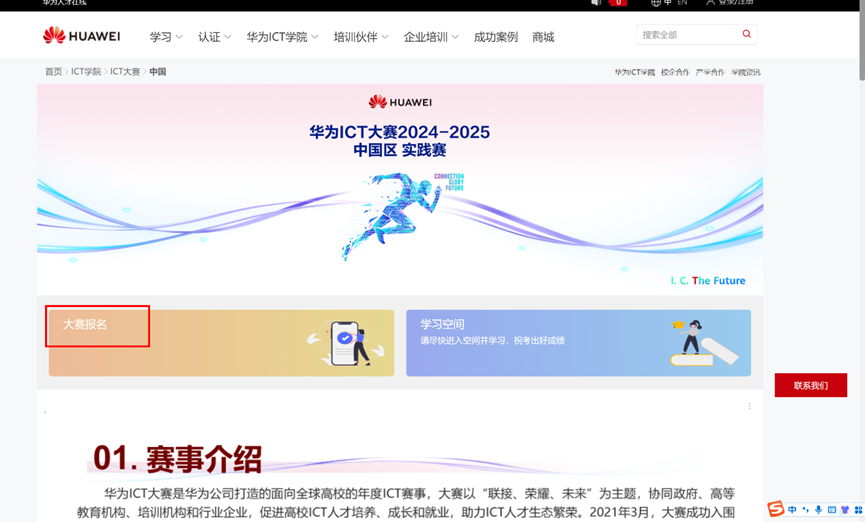
Task: Open the Sogou toolbox grid icon
Action: (x=858, y=510)
